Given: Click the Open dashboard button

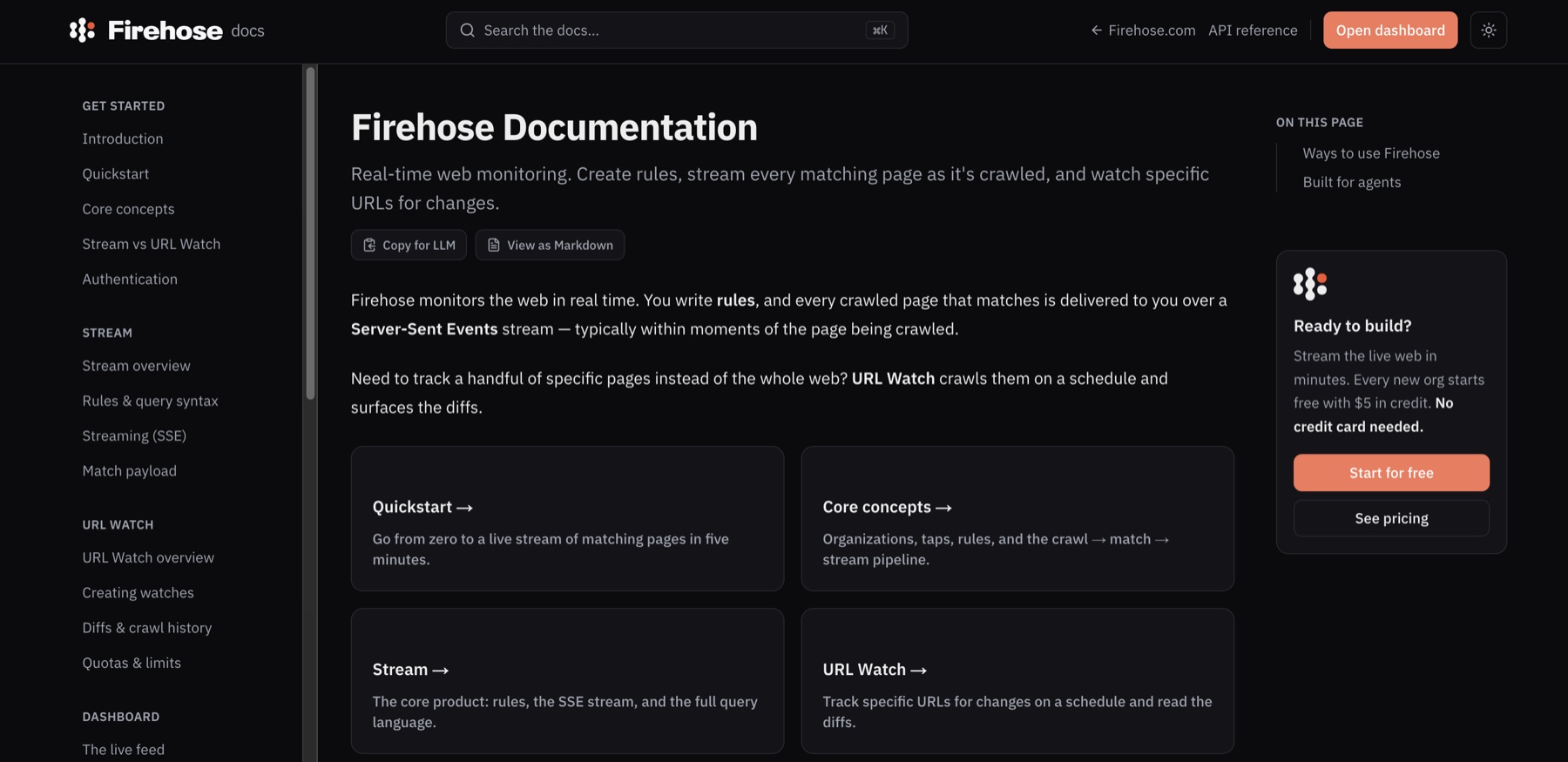Looking at the screenshot, I should pos(1390,30).
